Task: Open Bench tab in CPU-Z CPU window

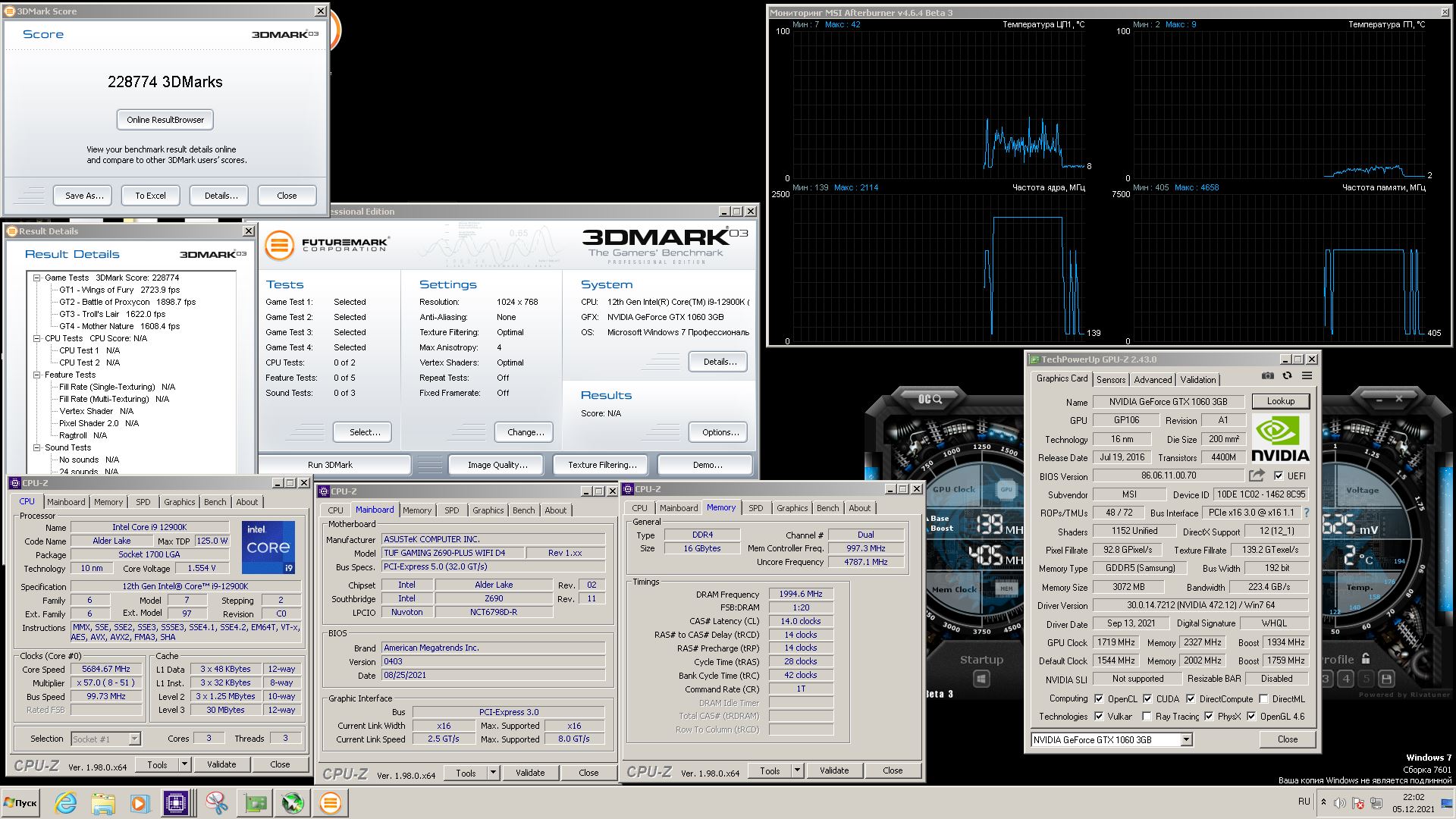Action: (x=215, y=502)
